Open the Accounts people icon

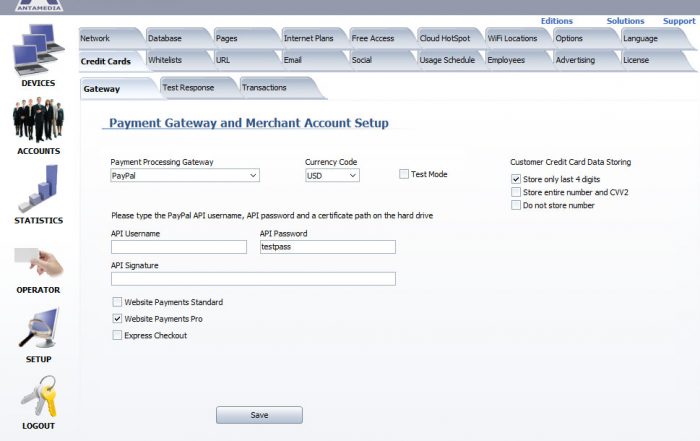pyautogui.click(x=38, y=120)
